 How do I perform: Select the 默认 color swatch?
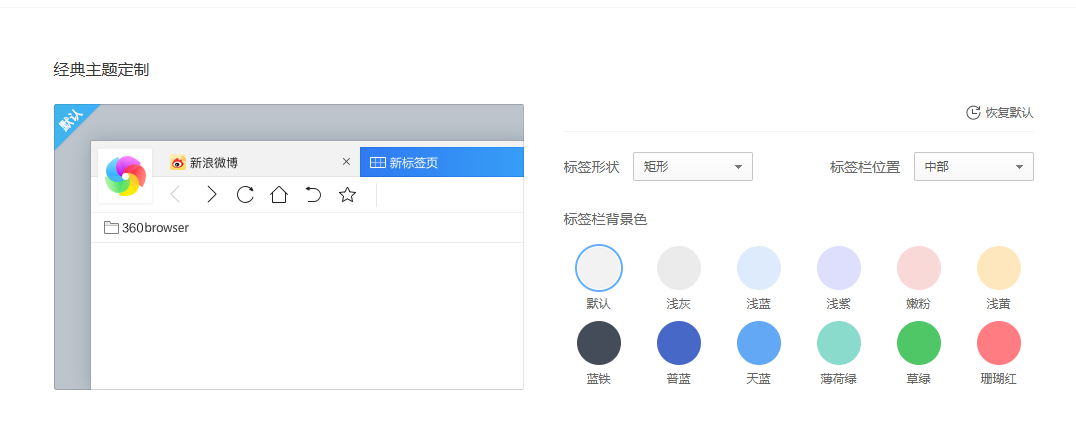pos(598,268)
